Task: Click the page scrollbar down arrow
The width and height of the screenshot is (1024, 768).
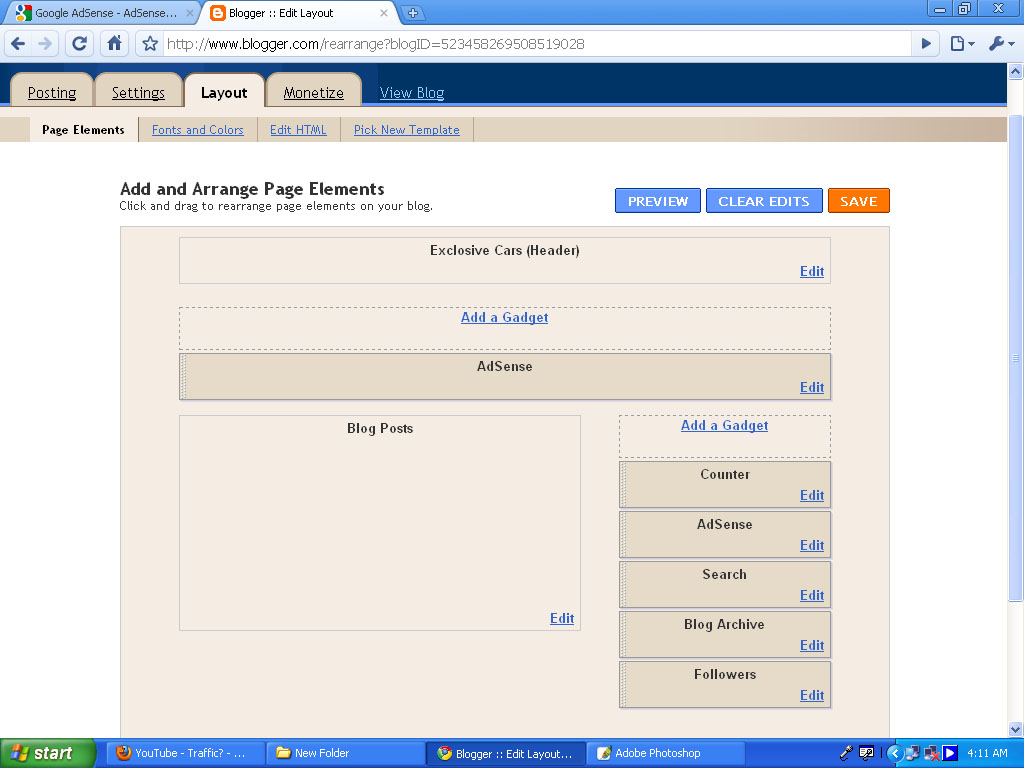Action: click(x=1016, y=729)
